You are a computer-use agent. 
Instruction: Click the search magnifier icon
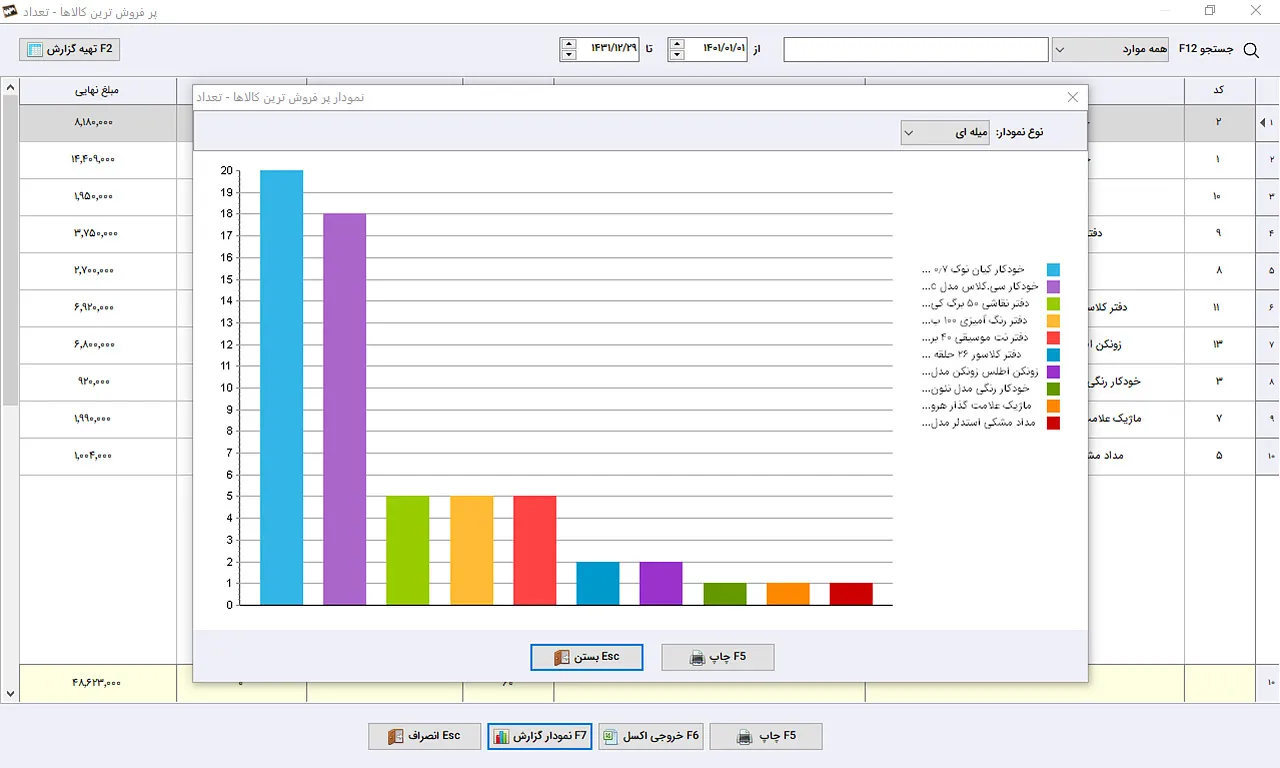pos(1250,49)
